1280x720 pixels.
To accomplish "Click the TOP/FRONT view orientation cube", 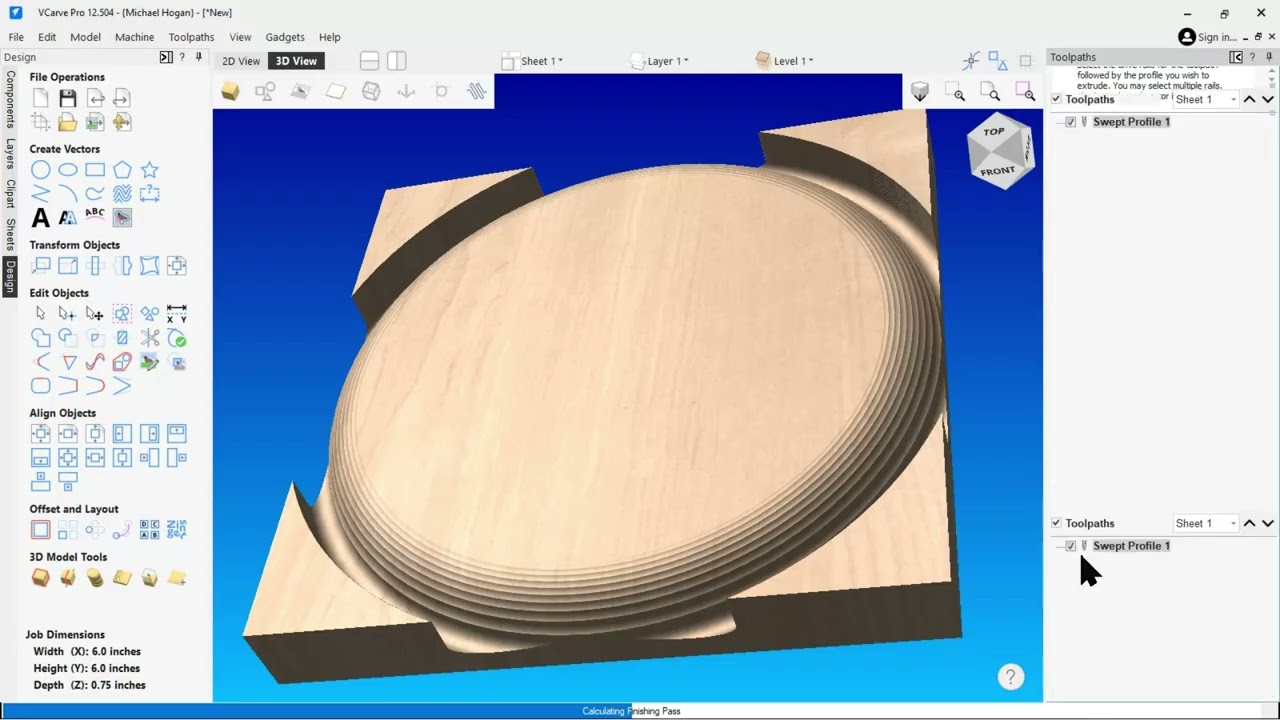I will (999, 150).
